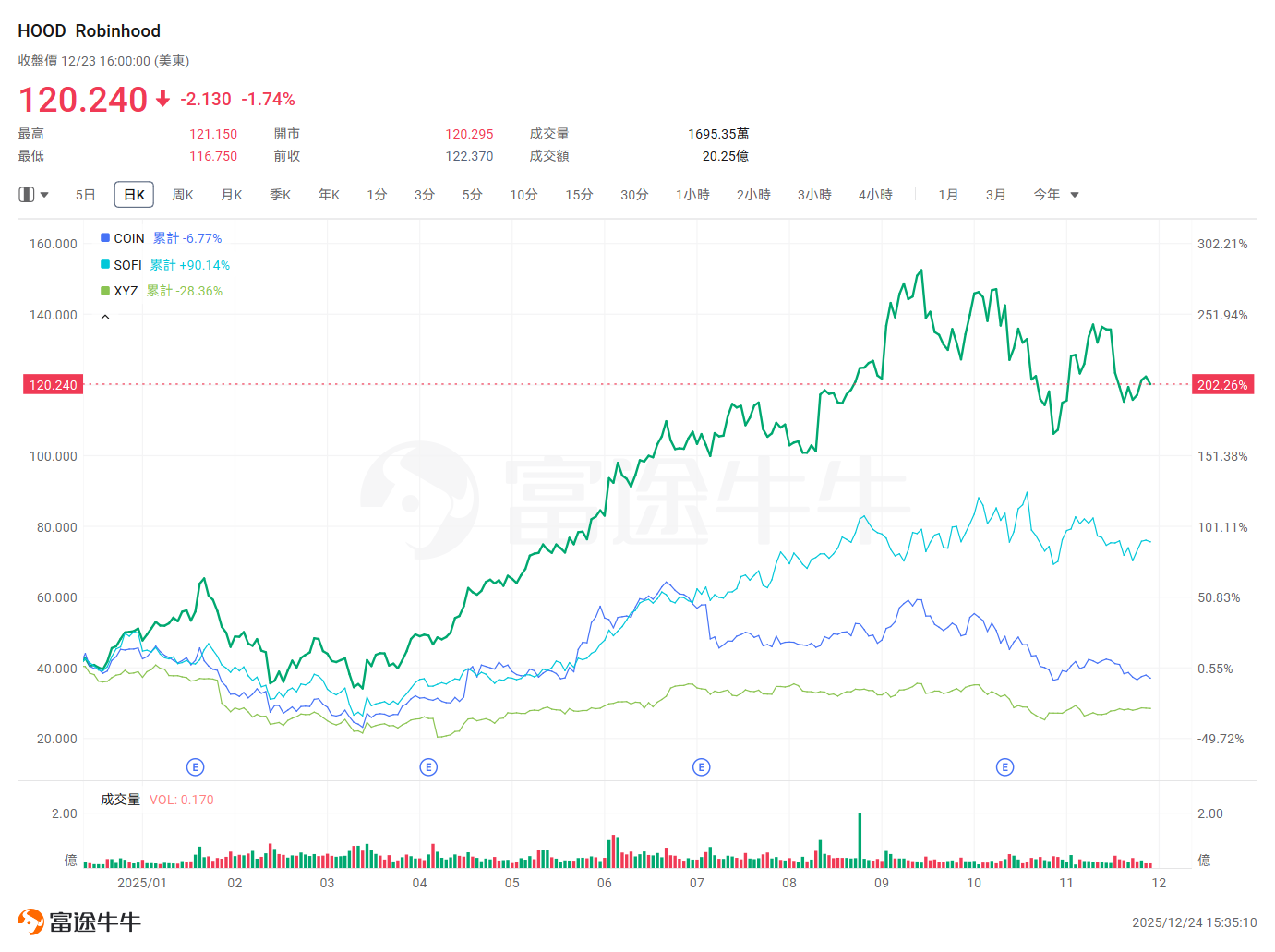Choose the 1小時 interval button
The image size is (1275, 952).
692,195
